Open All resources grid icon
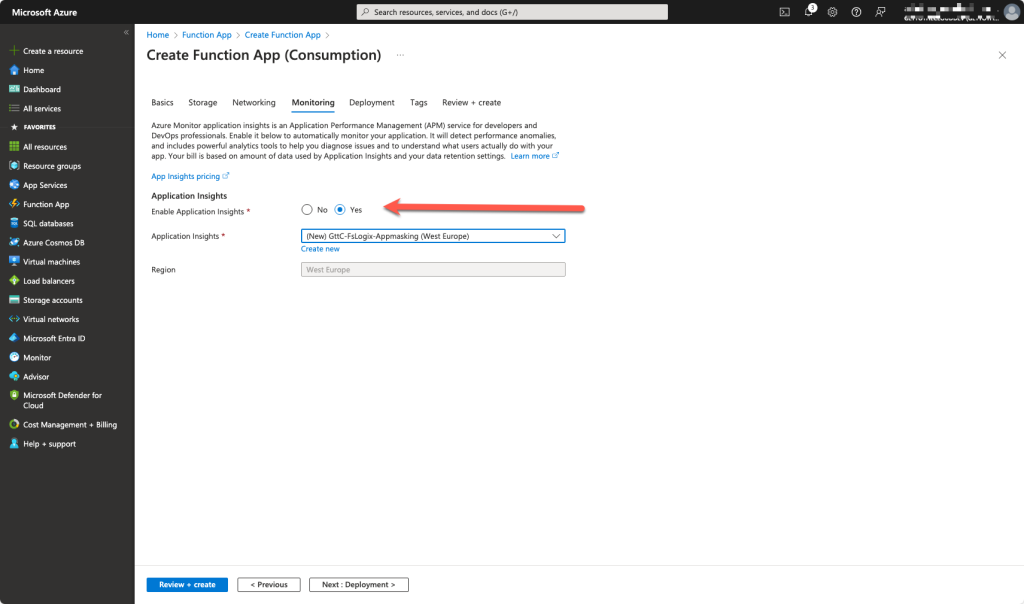 pos(14,146)
